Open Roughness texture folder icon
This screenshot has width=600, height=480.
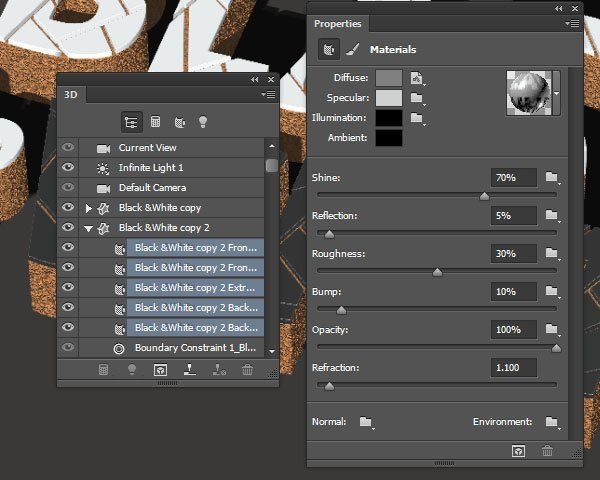552,253
